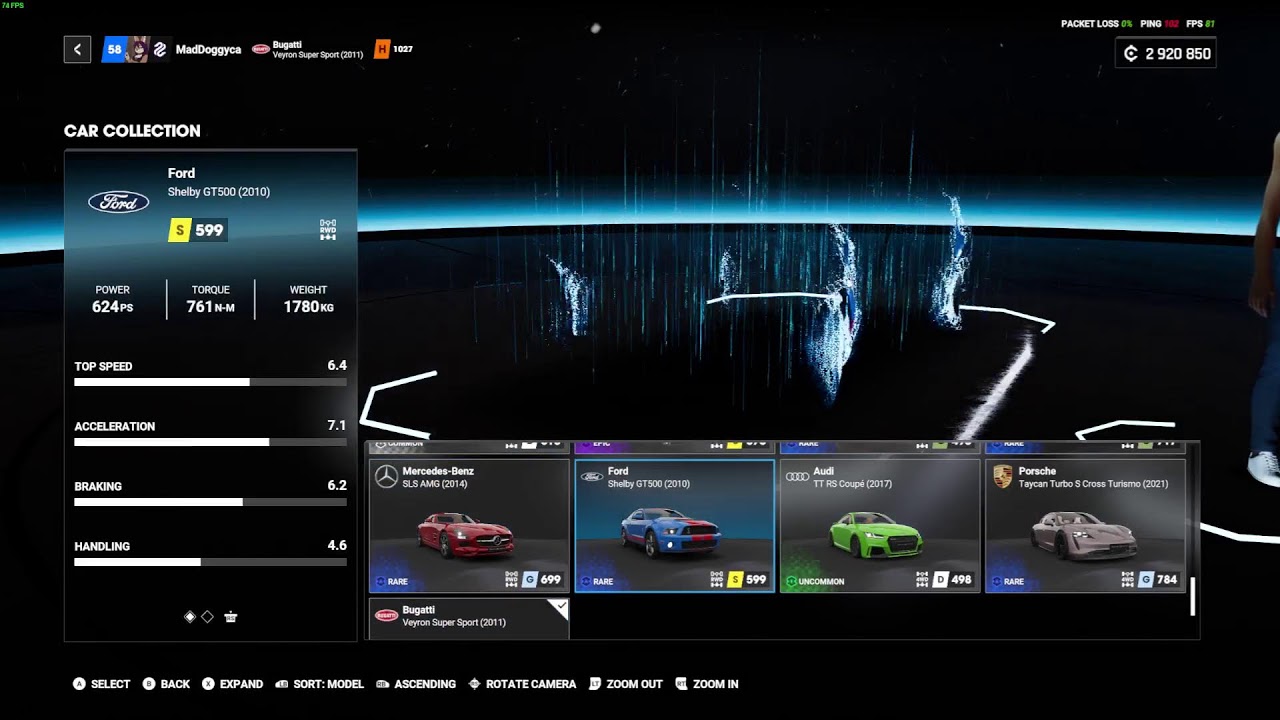This screenshot has width=1280, height=720.
Task: Click the credits currency icon
Action: coord(1131,54)
